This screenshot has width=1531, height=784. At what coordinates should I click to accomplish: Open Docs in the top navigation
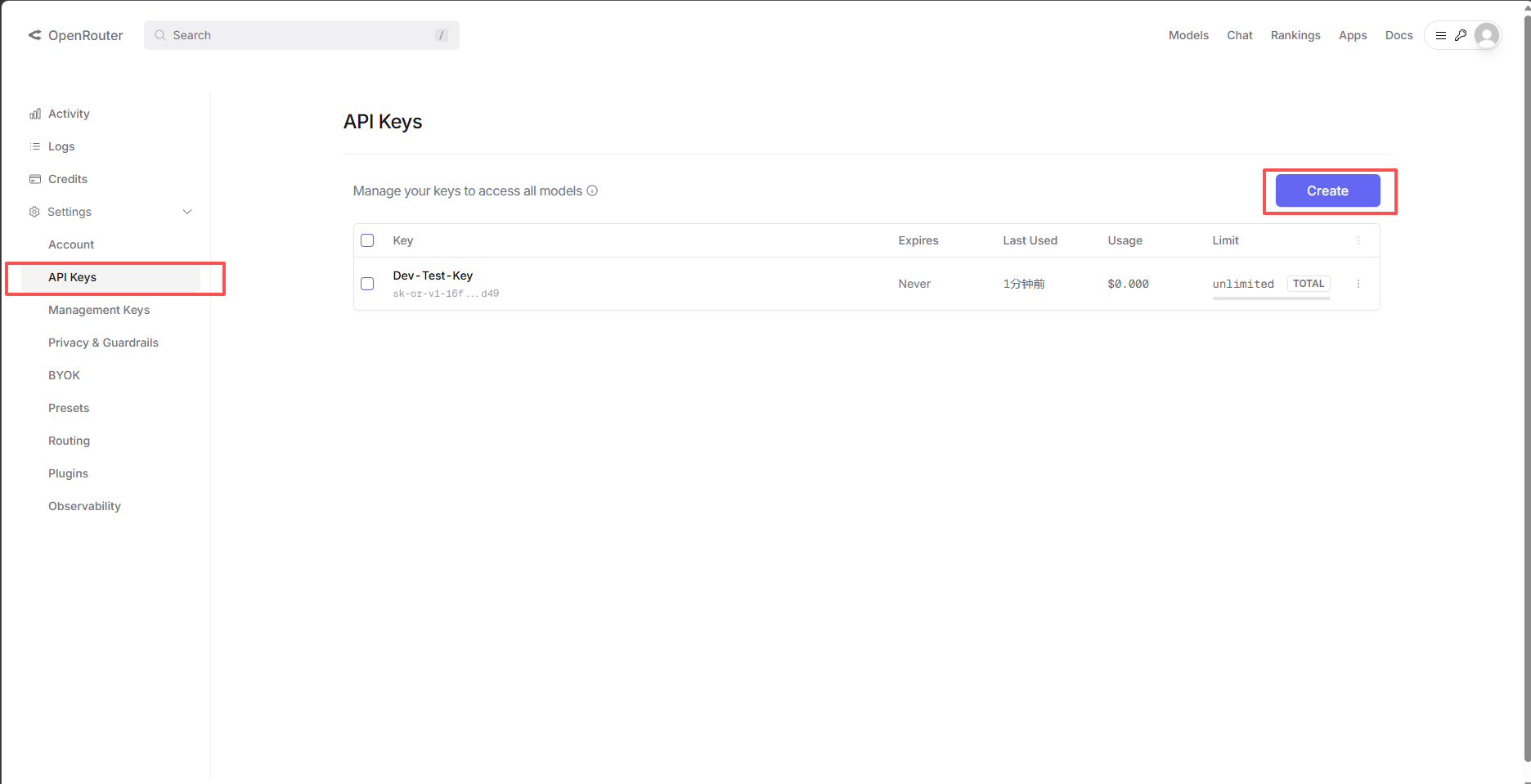click(x=1399, y=35)
